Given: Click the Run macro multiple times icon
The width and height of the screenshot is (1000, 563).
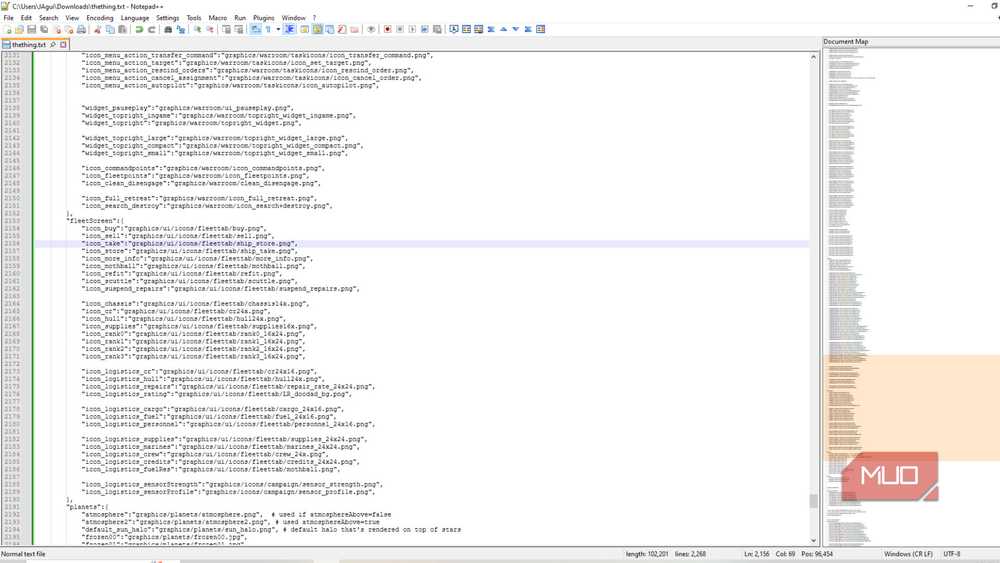Looking at the screenshot, I should (424, 29).
